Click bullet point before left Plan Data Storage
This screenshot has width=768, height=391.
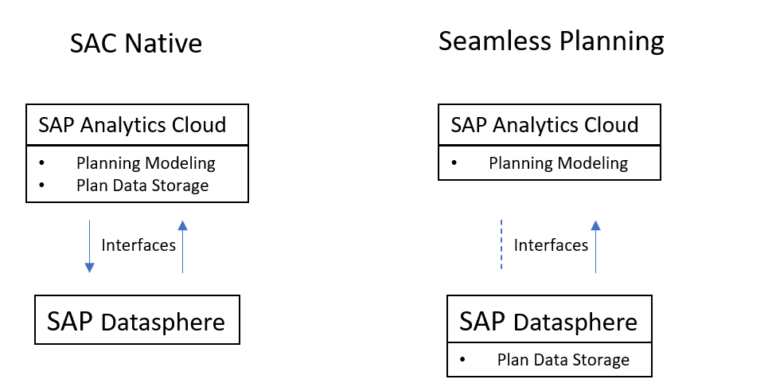pyautogui.click(x=41, y=185)
